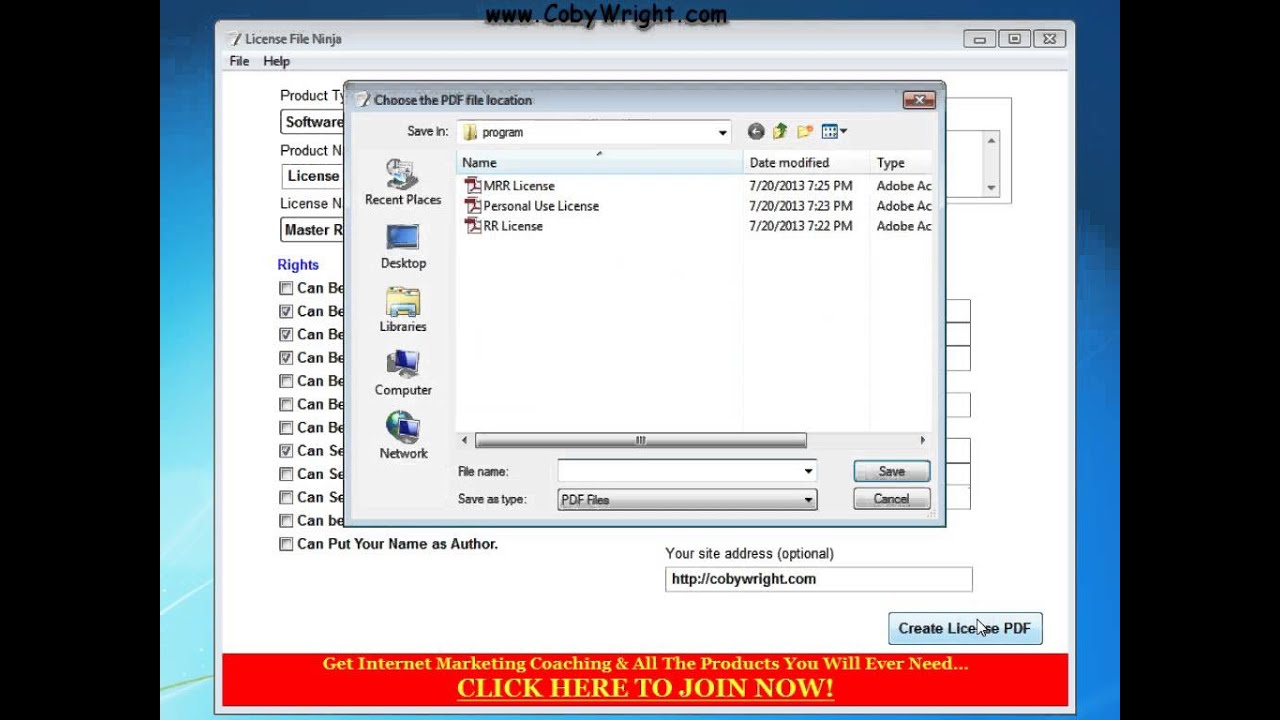1280x720 pixels.
Task: Click scroll down arrow in top-right list box
Action: point(991,187)
